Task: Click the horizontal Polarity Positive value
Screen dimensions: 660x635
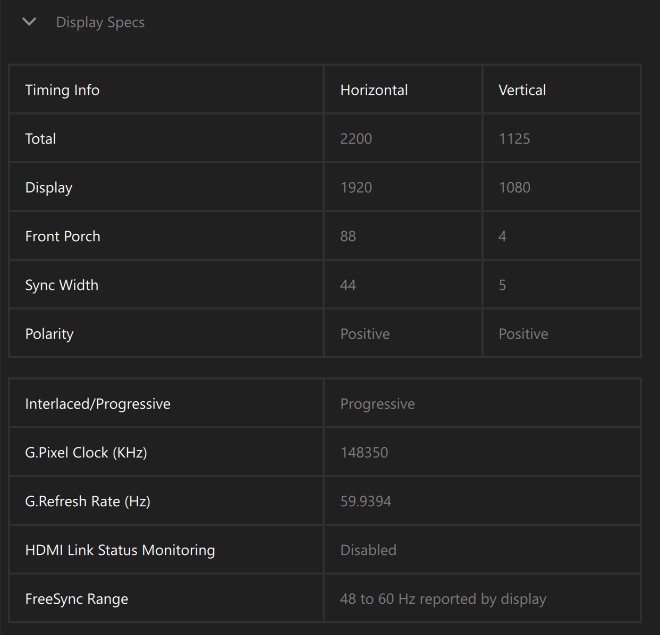Action: click(x=365, y=334)
